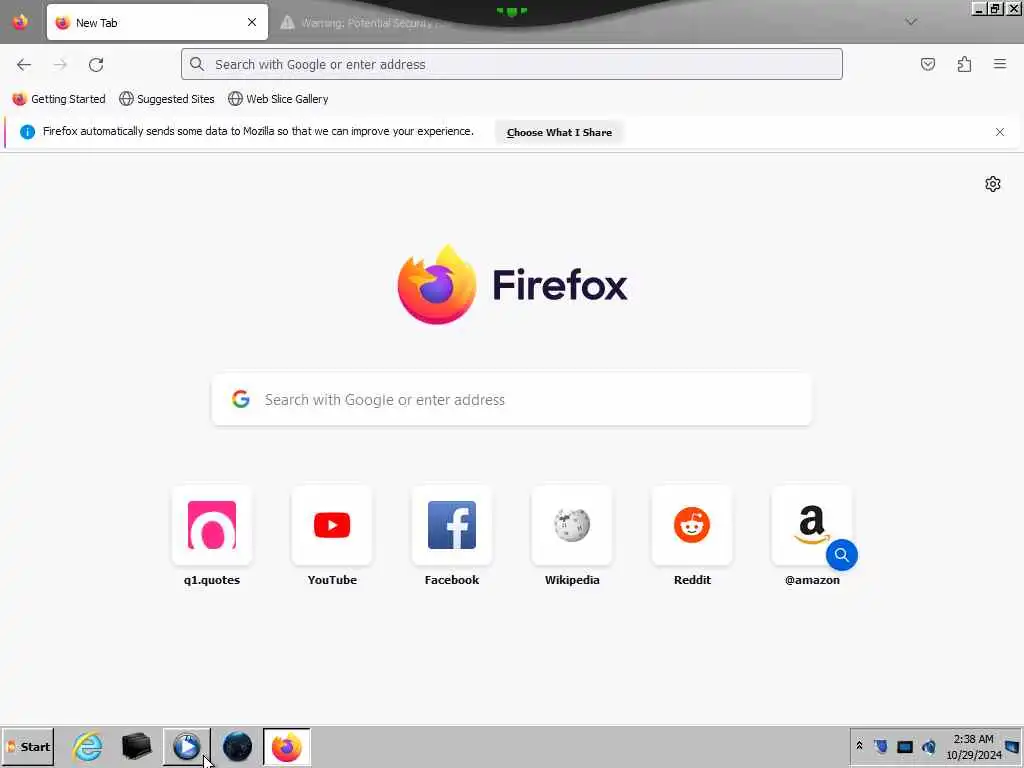
Task: Open the List all tabs chevron
Action: 911,22
